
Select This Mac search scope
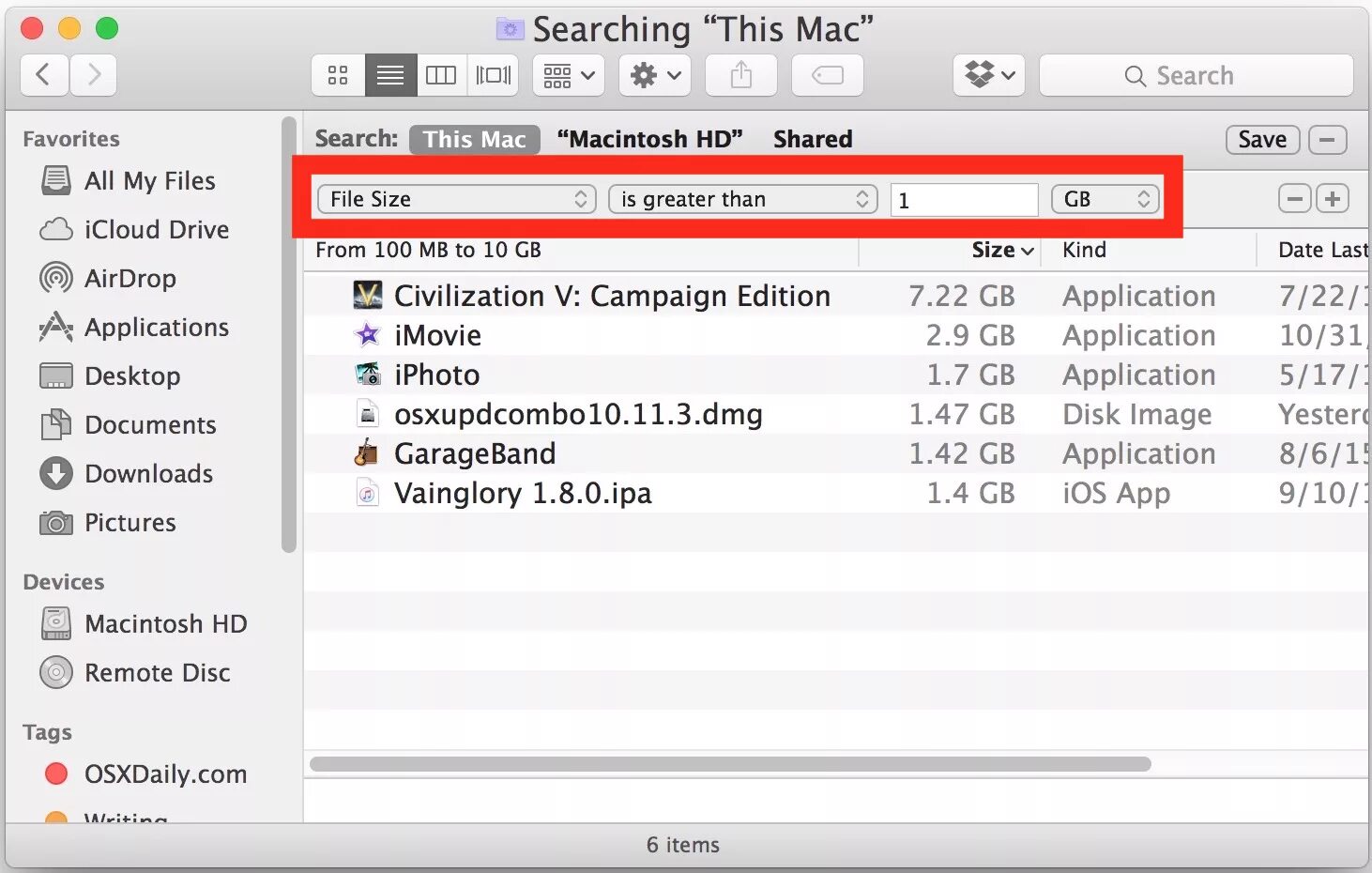click(x=475, y=139)
